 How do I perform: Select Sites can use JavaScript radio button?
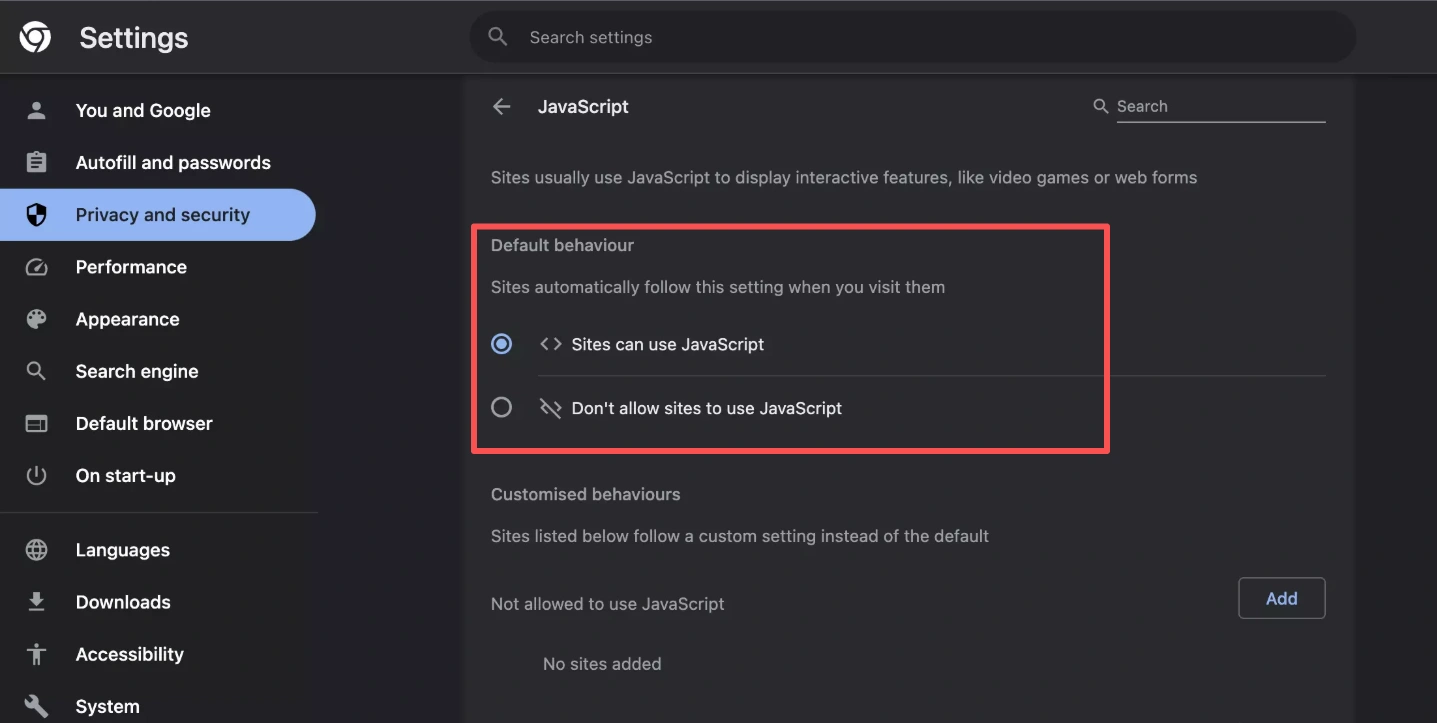(x=502, y=344)
